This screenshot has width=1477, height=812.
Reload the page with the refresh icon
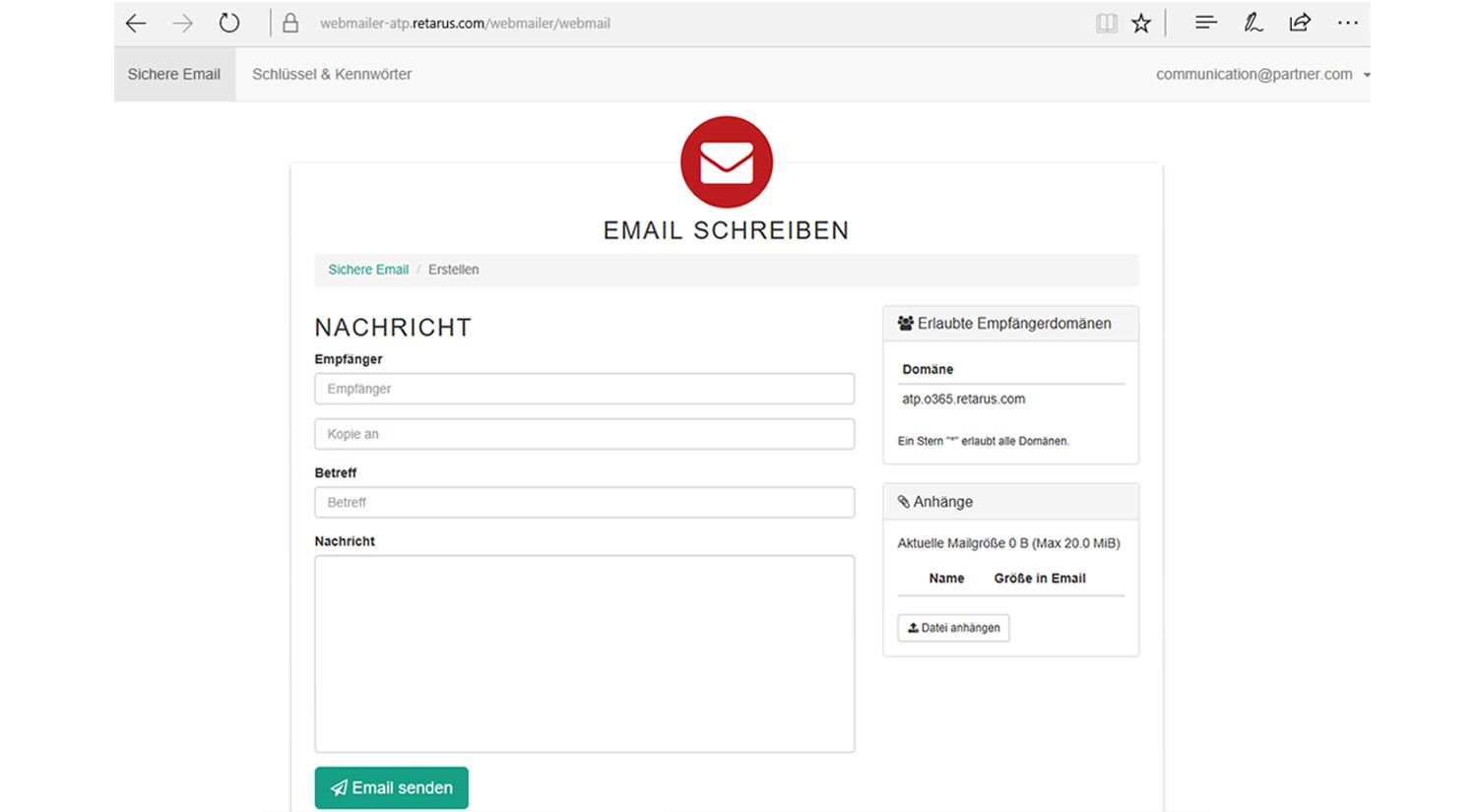229,23
